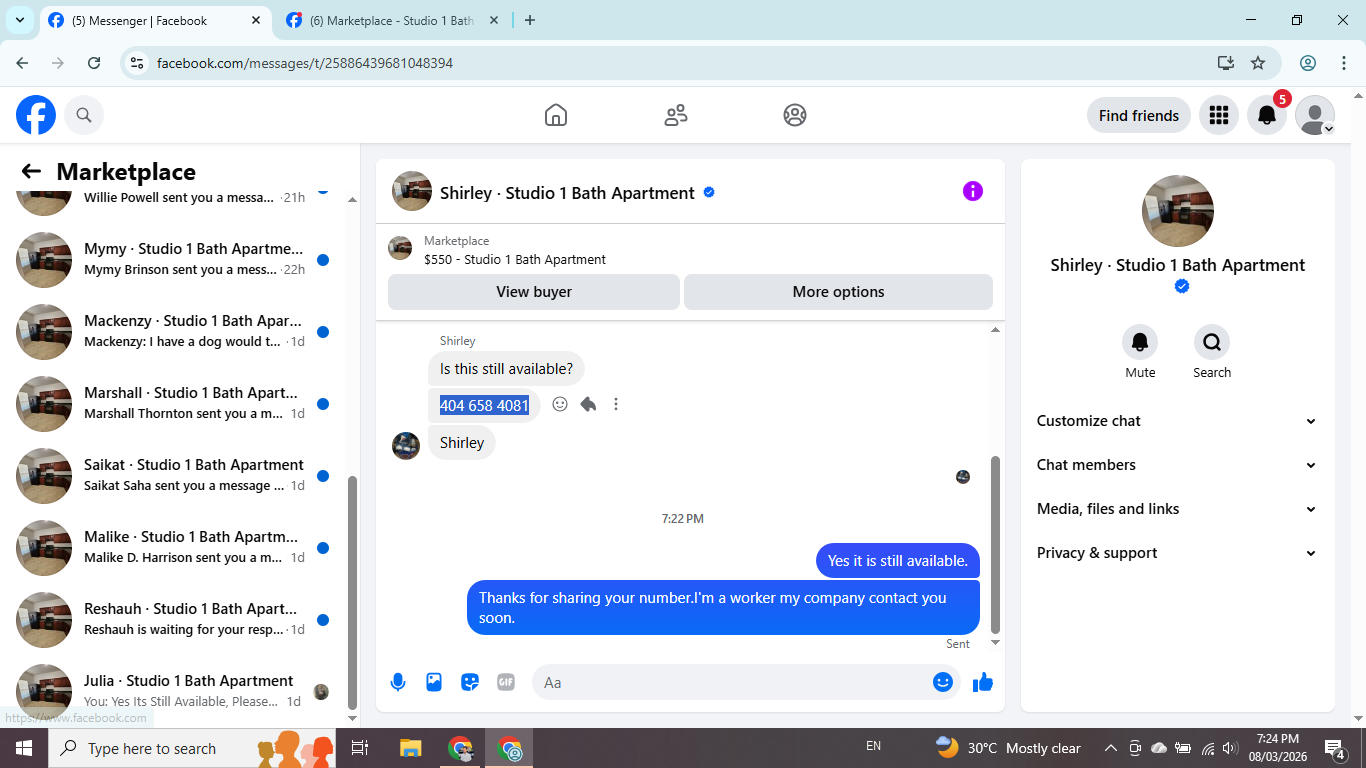Click the browser address bar URL
1366x768 pixels.
(x=305, y=63)
